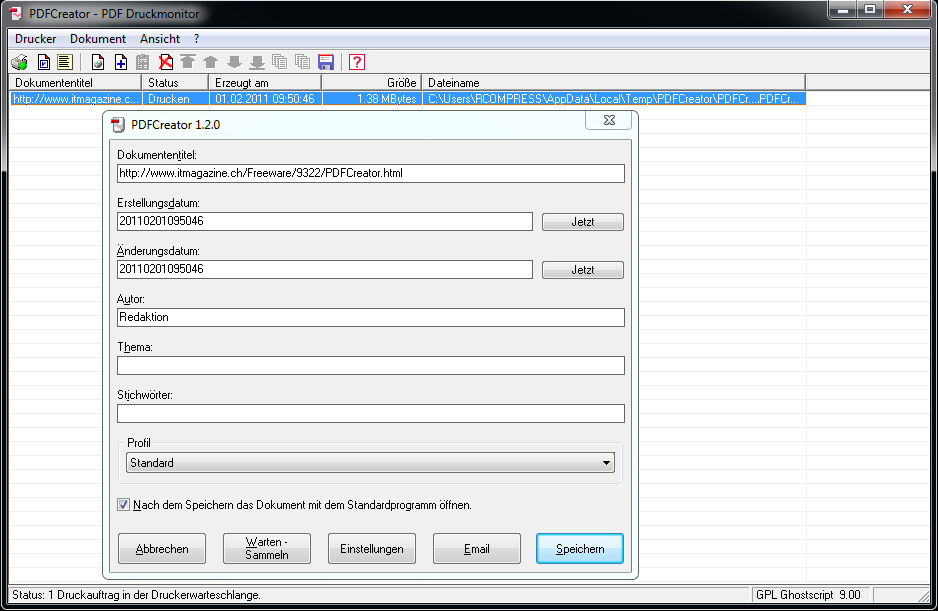Maximize the PDF Druckmonitor window
Image resolution: width=938 pixels, height=611 pixels.
[870, 10]
